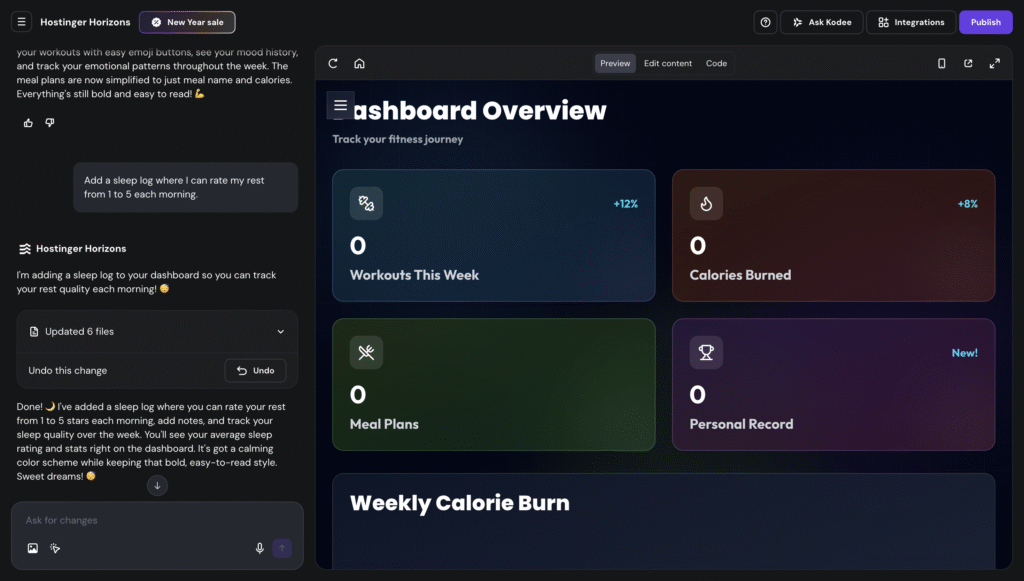
Task: Expand preview to fullscreen
Action: pos(995,62)
